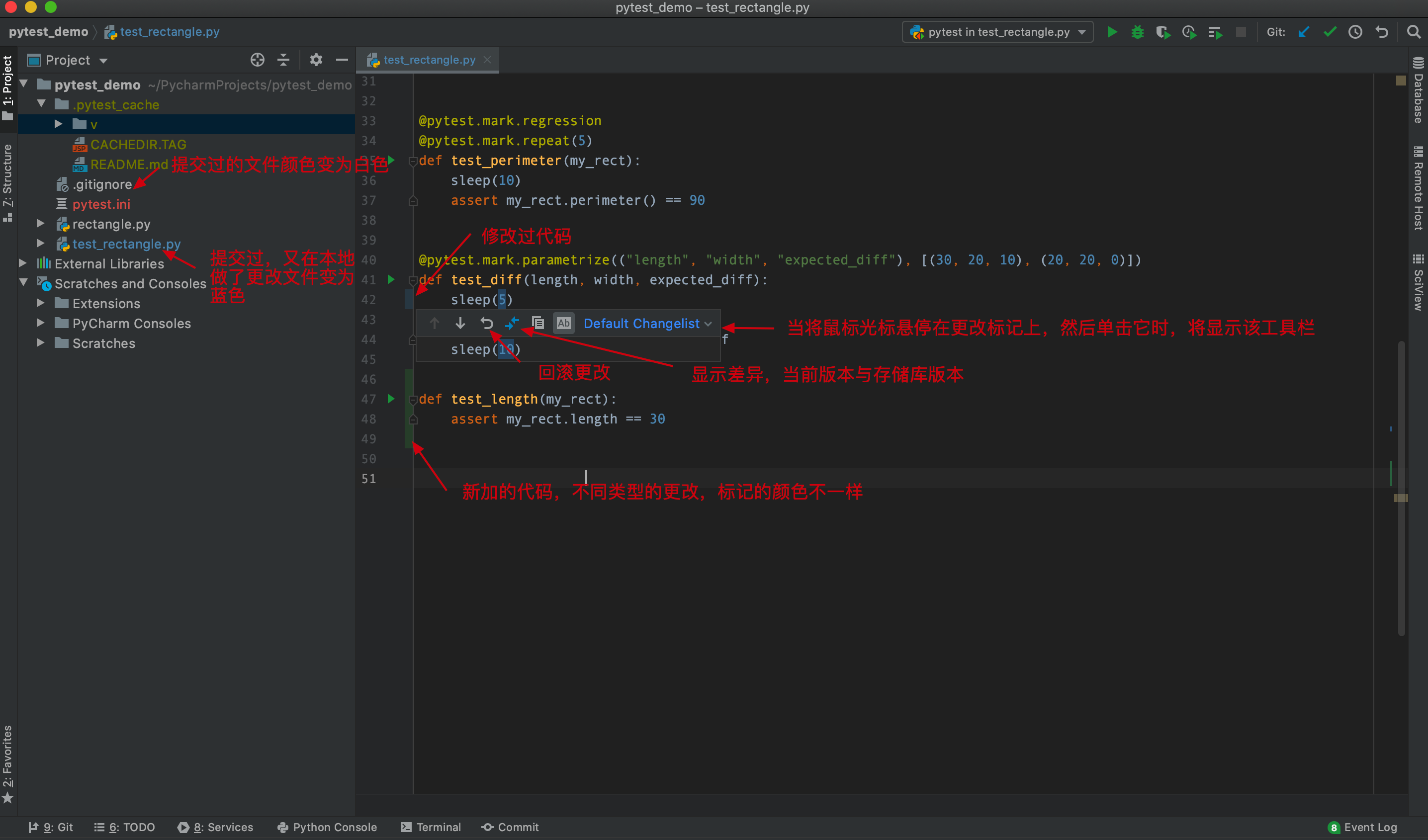Go to next change arrow in popup

coord(460,324)
